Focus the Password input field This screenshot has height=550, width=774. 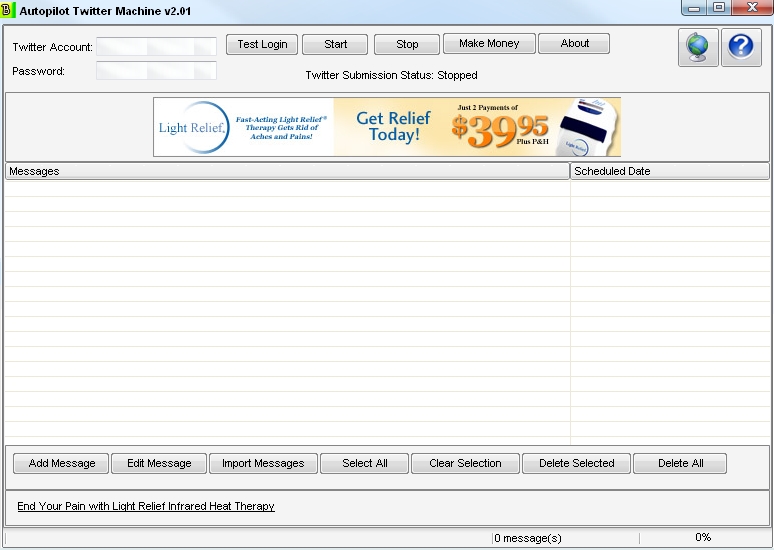[156, 71]
